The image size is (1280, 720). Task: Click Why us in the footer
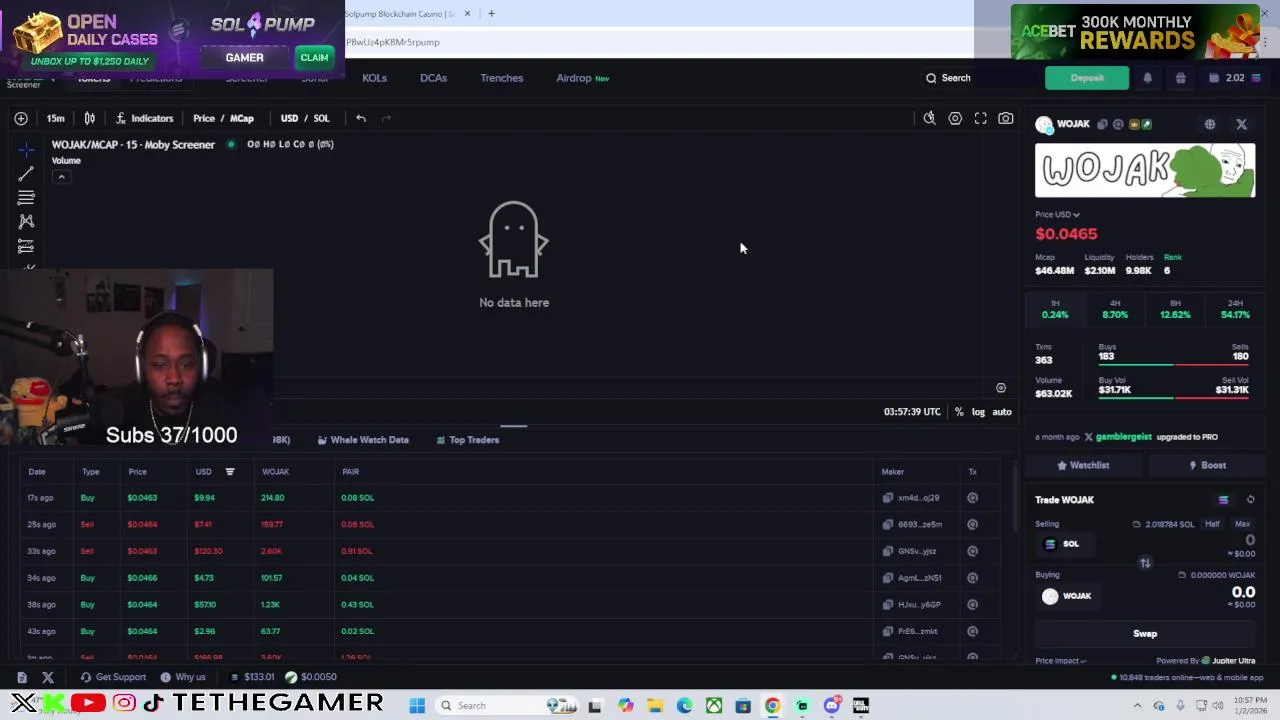pyautogui.click(x=183, y=677)
